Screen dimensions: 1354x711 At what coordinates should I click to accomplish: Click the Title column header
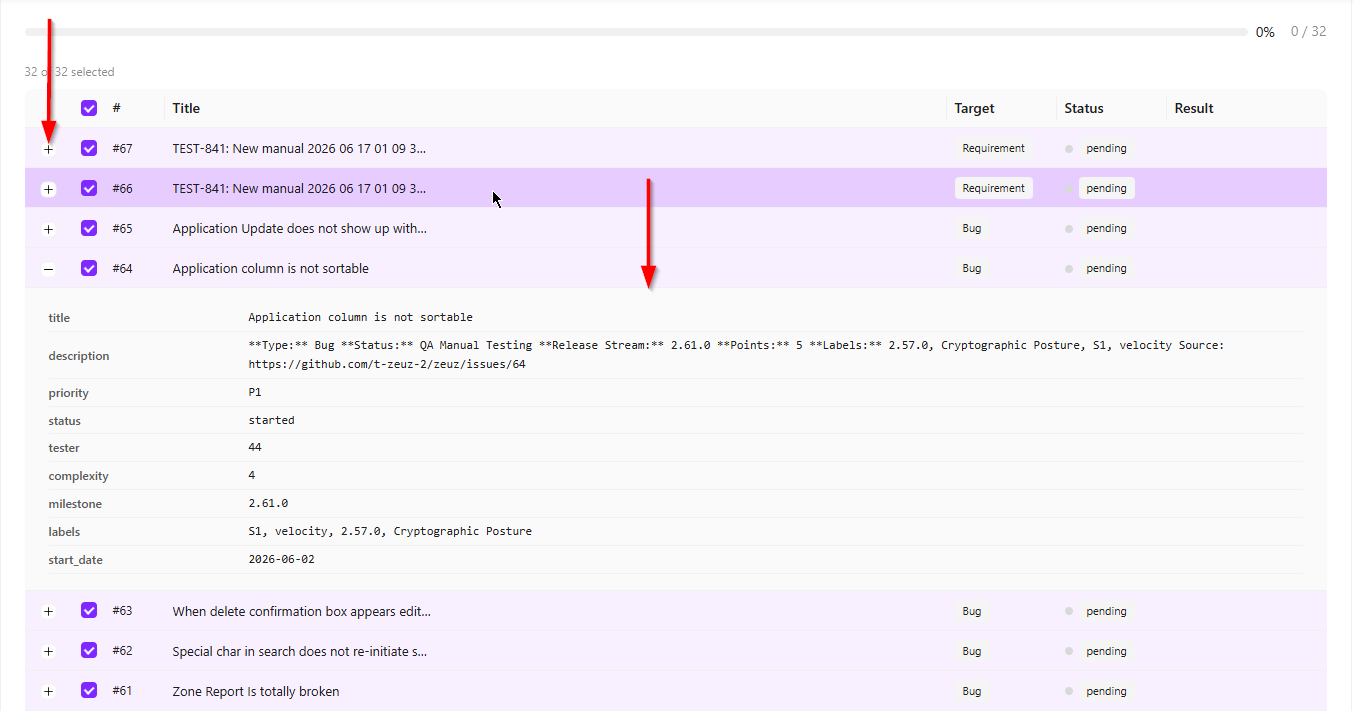pyautogui.click(x=186, y=108)
